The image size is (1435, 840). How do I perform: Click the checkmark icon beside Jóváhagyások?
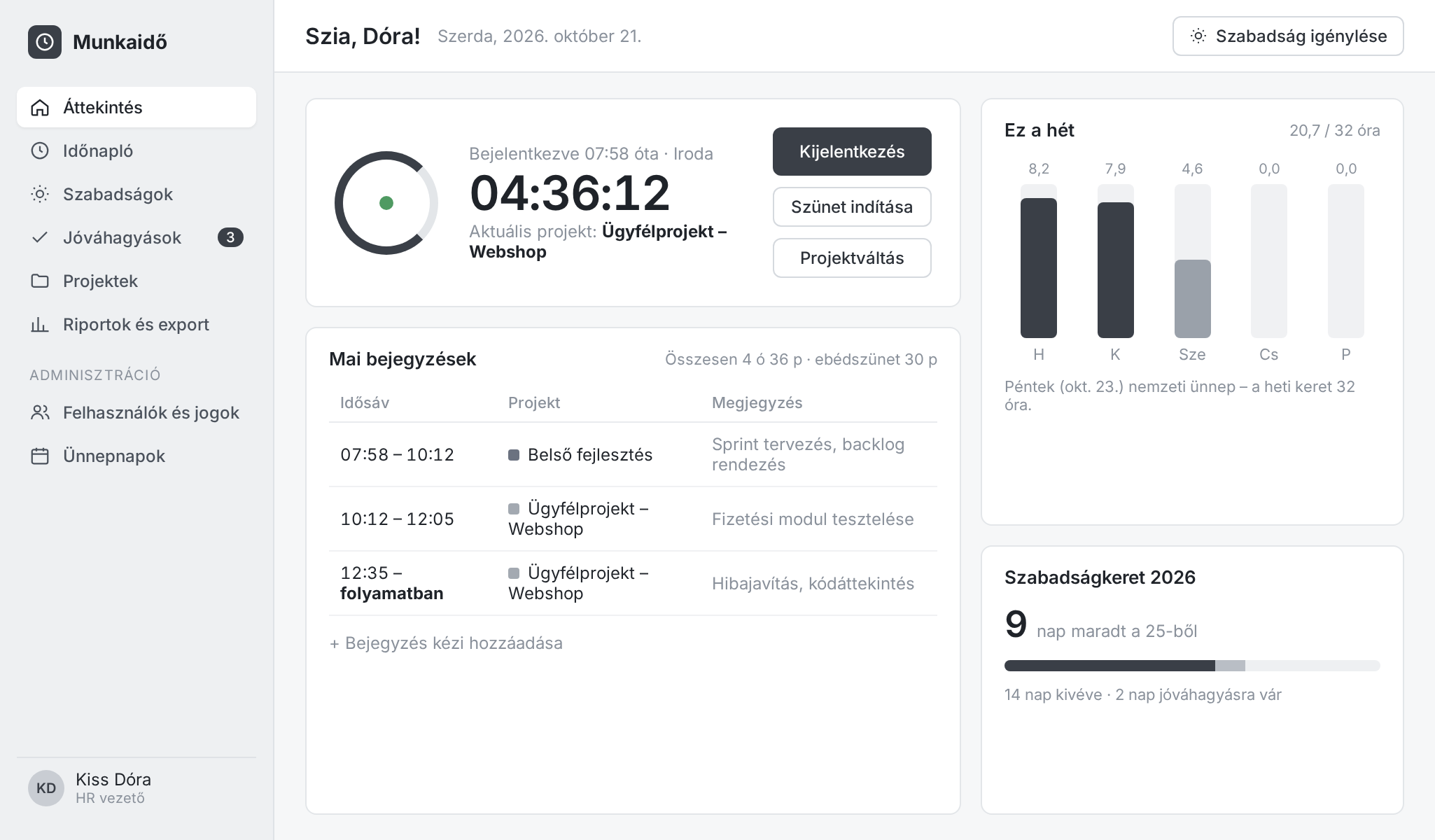[40, 237]
